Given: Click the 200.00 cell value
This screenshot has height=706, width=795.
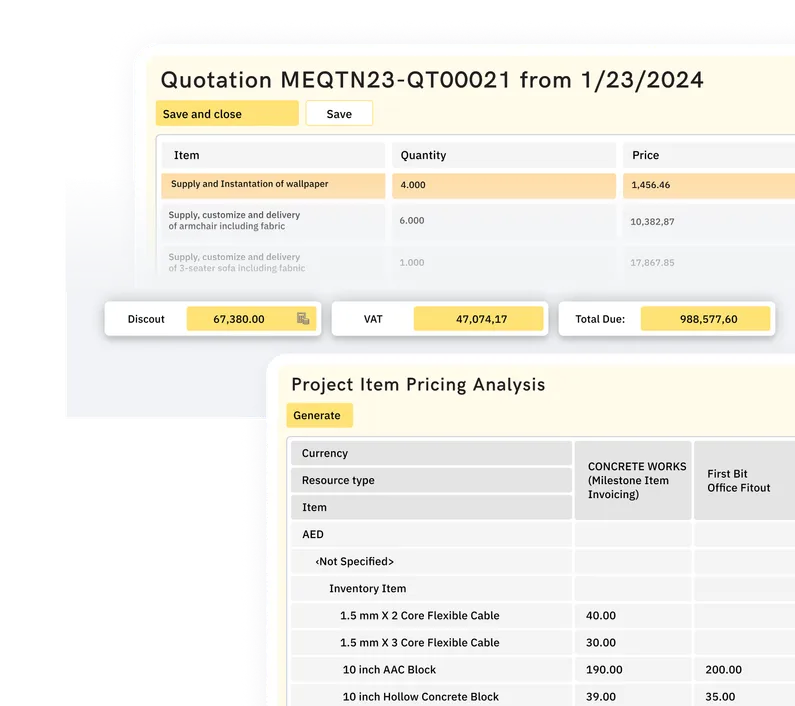Looking at the screenshot, I should pyautogui.click(x=724, y=669).
